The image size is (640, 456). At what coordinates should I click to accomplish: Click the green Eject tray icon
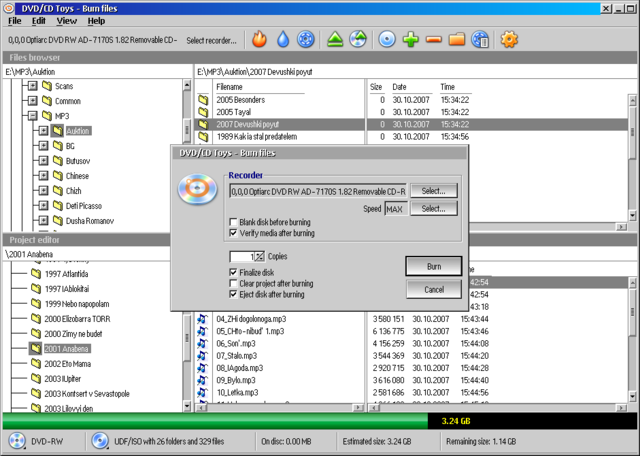pyautogui.click(x=335, y=40)
